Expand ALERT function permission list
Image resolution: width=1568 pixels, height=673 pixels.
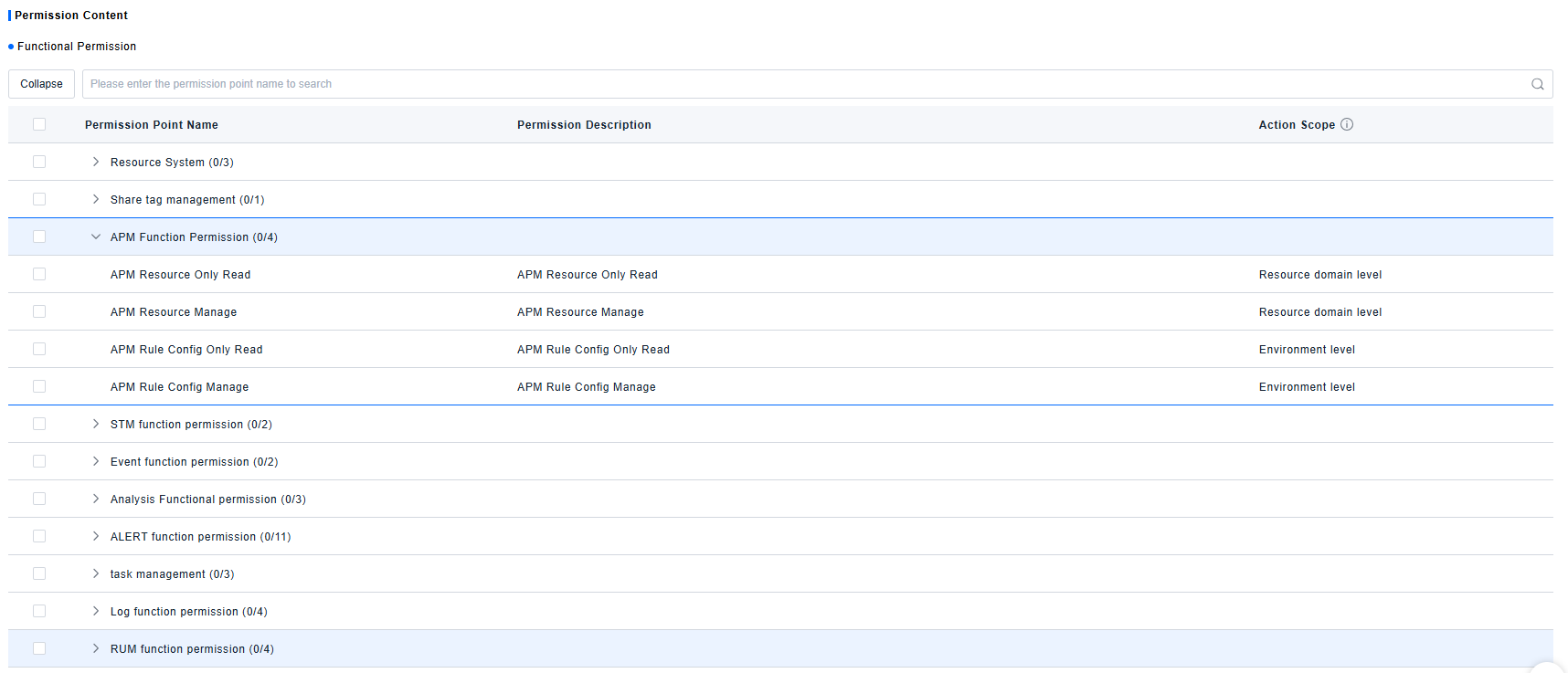tap(96, 536)
